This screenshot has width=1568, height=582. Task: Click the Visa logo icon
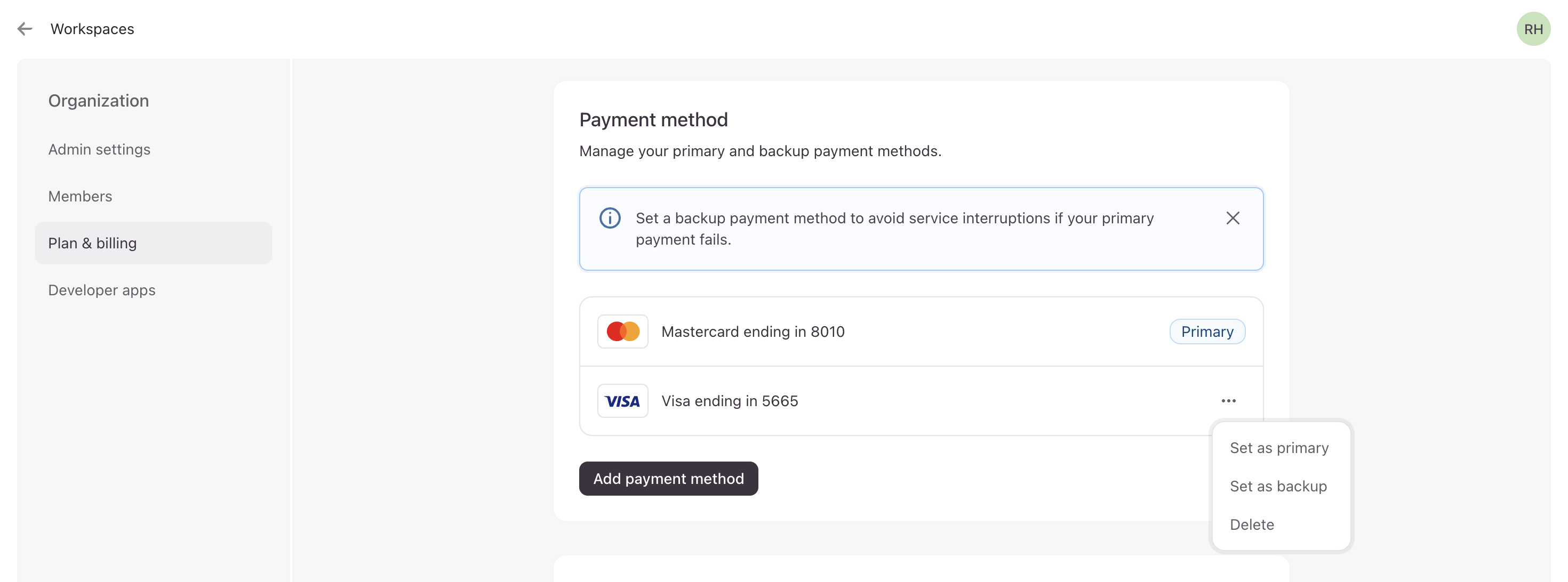point(623,401)
